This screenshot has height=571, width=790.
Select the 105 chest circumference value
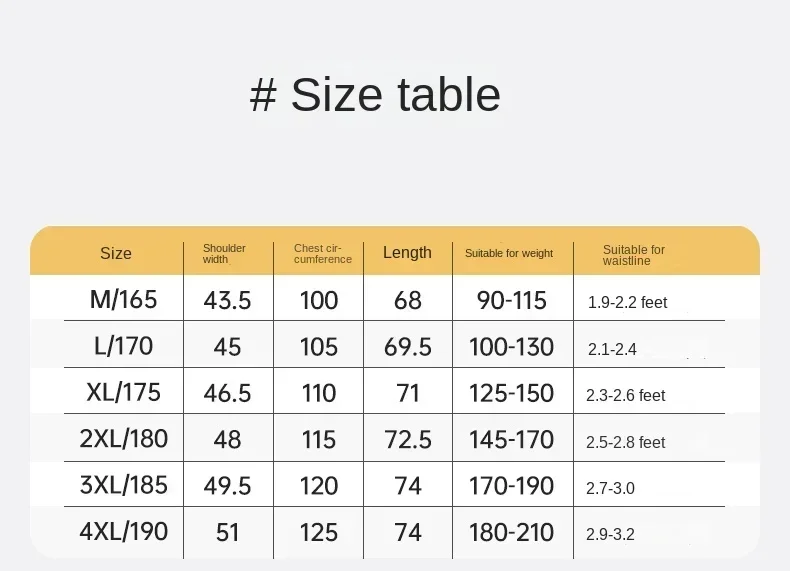pyautogui.click(x=319, y=347)
